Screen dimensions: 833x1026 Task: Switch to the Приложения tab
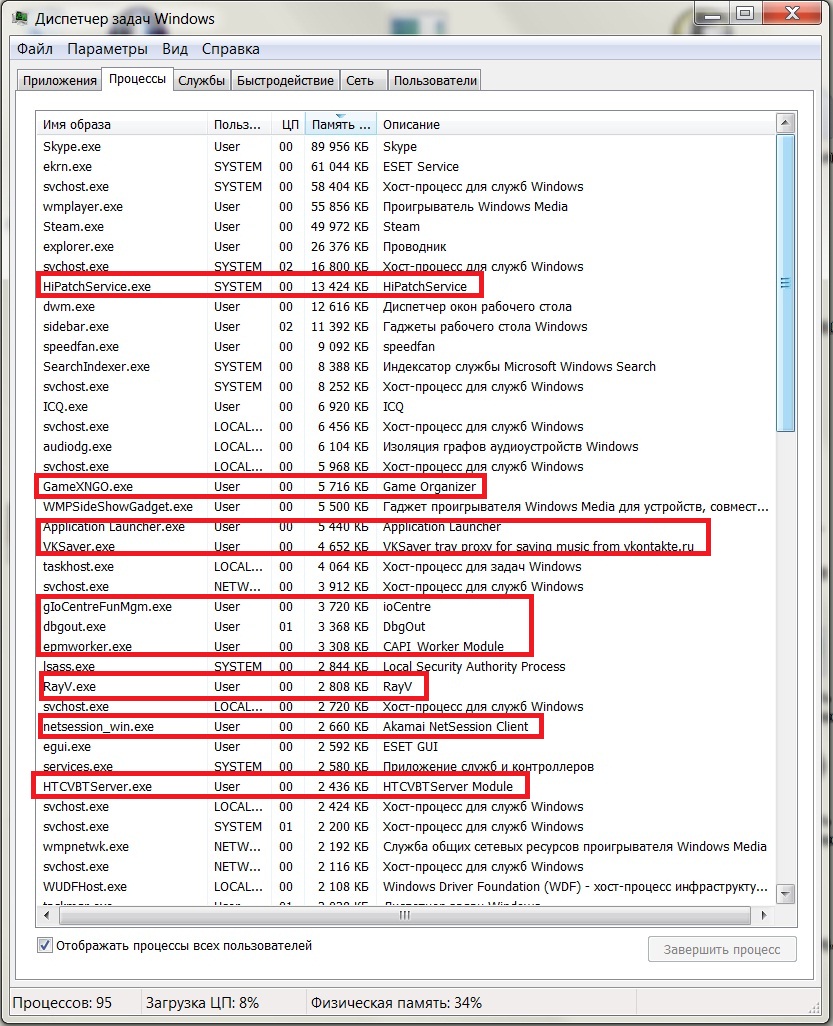(x=60, y=80)
